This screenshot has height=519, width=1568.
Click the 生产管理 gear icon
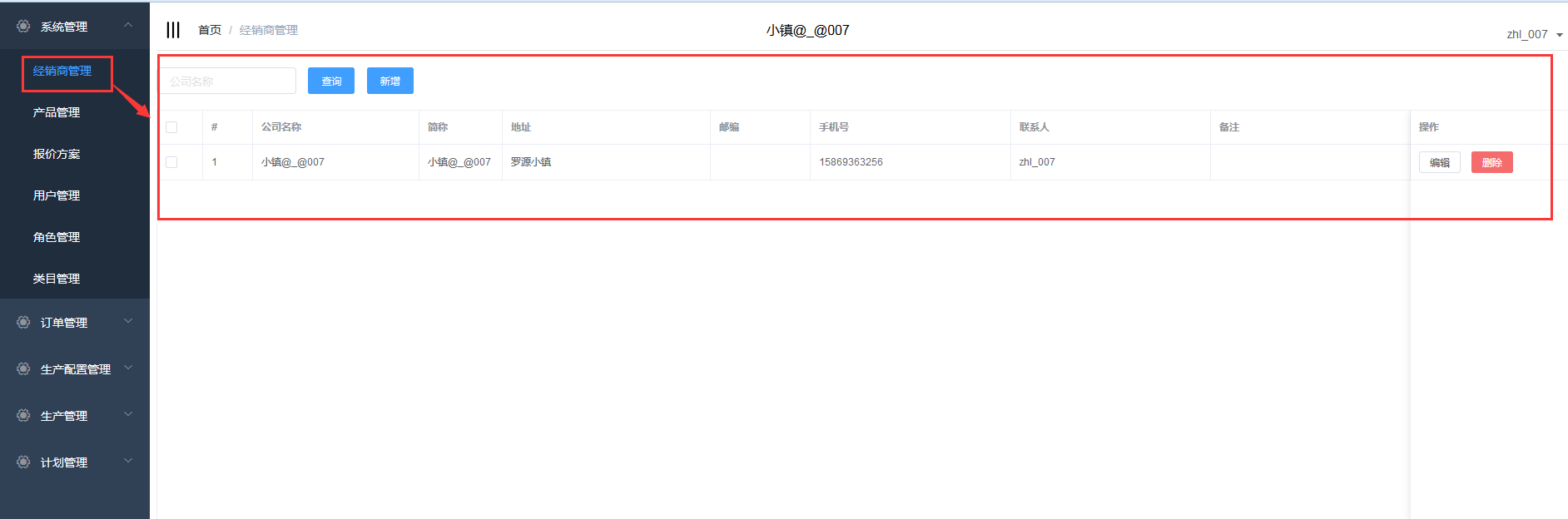tap(23, 415)
